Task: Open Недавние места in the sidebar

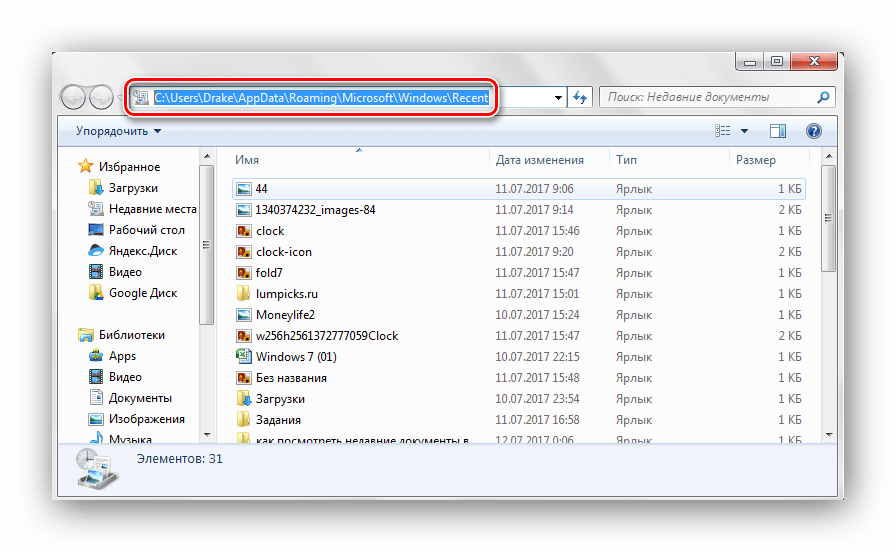Action: pos(153,209)
